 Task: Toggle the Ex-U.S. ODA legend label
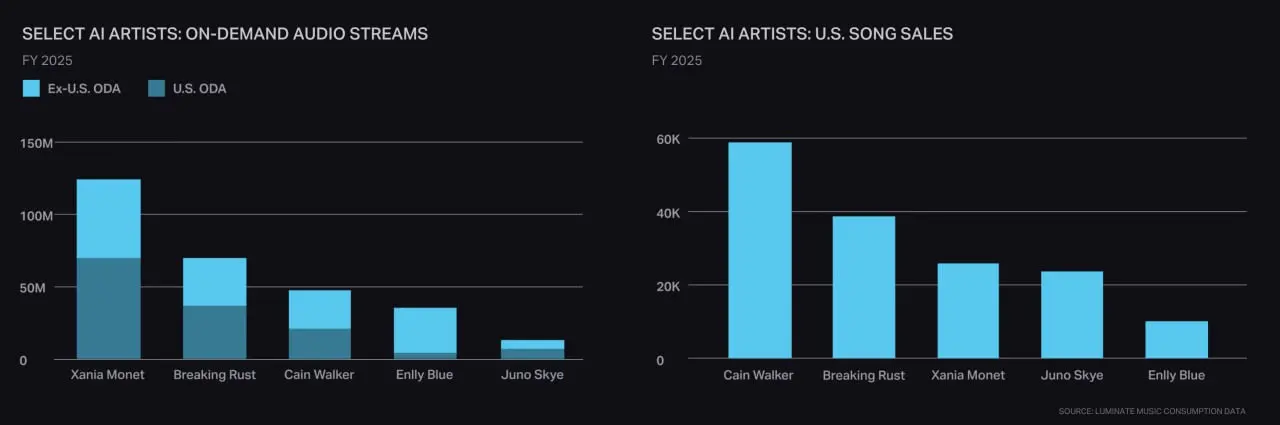[x=84, y=89]
